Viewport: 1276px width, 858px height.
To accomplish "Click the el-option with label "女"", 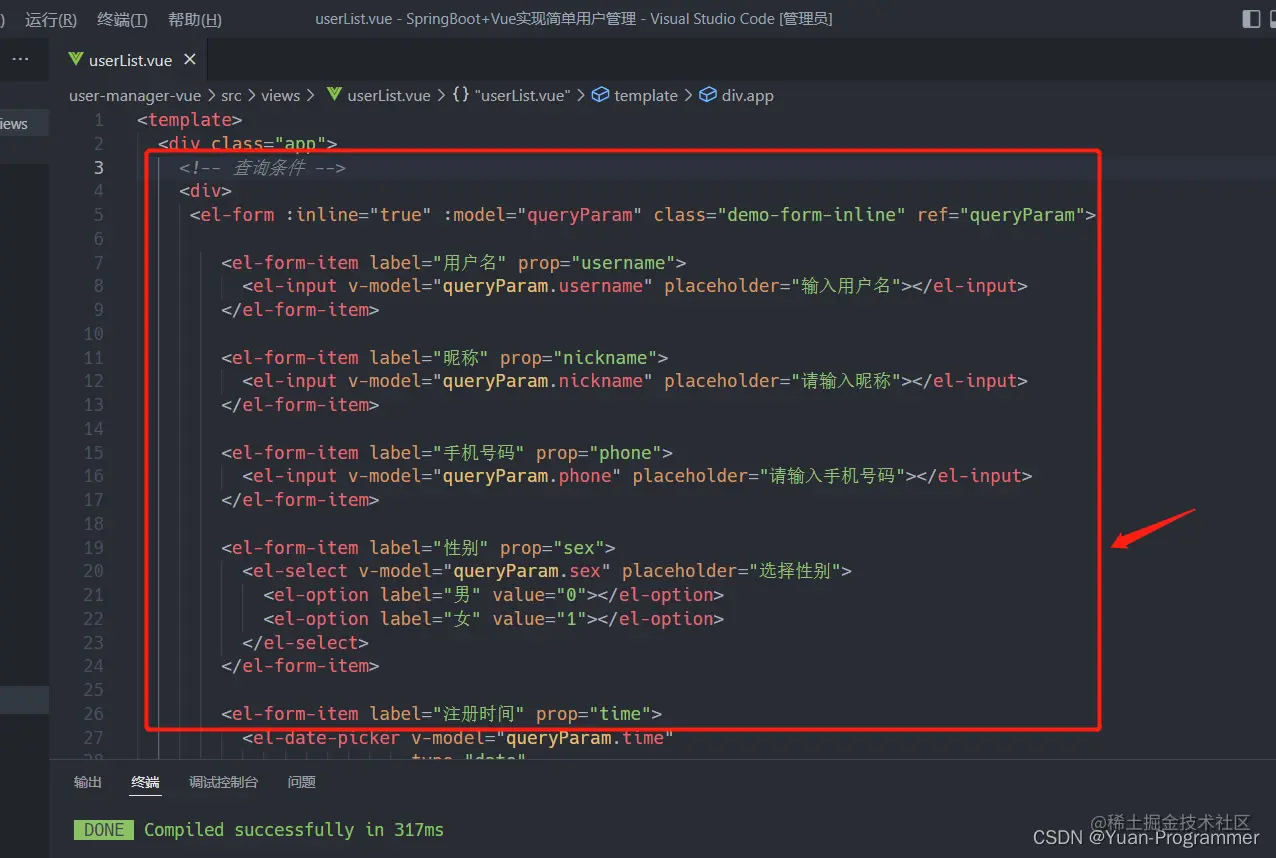I will coord(493,619).
